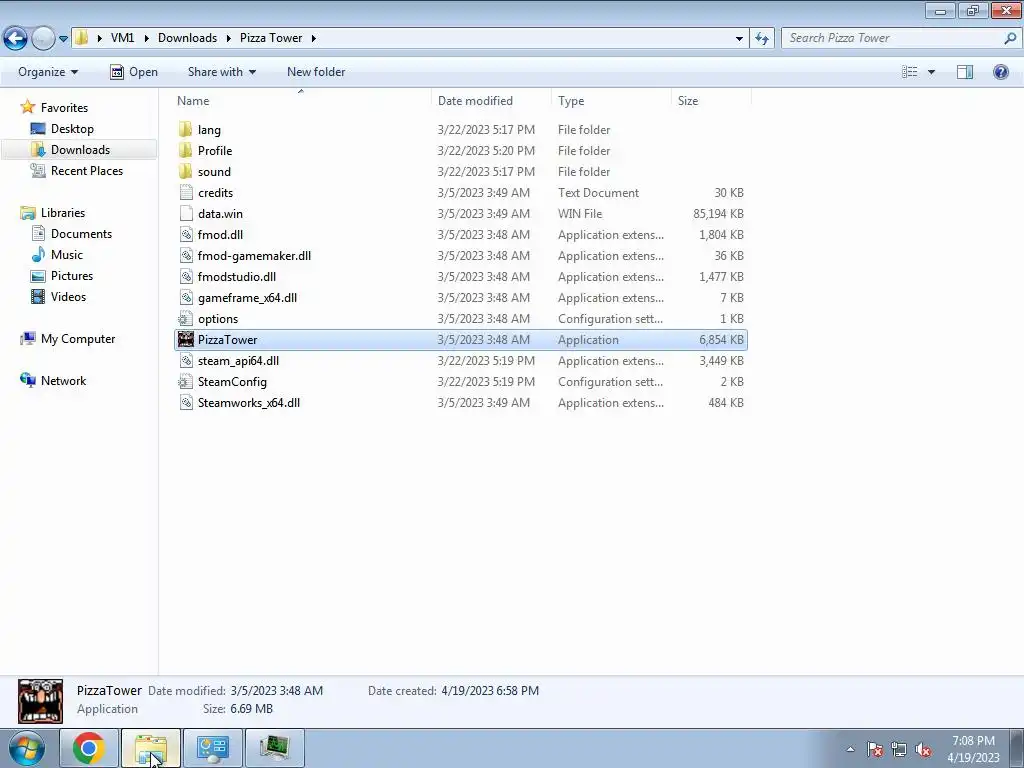This screenshot has height=768, width=1024.
Task: Open the address bar history dropdown
Action: pyautogui.click(x=739, y=39)
